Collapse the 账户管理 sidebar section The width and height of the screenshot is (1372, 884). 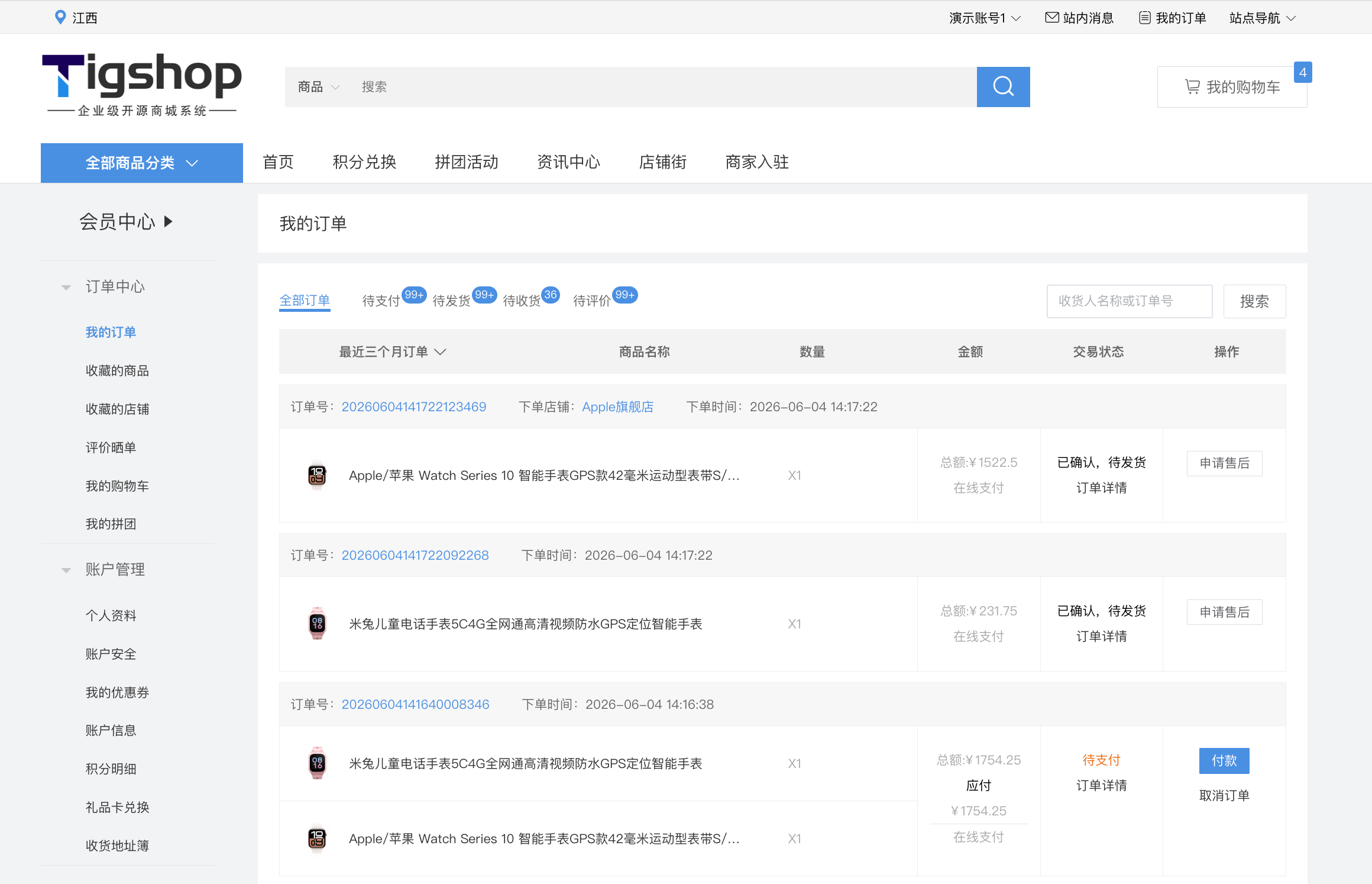coord(66,570)
